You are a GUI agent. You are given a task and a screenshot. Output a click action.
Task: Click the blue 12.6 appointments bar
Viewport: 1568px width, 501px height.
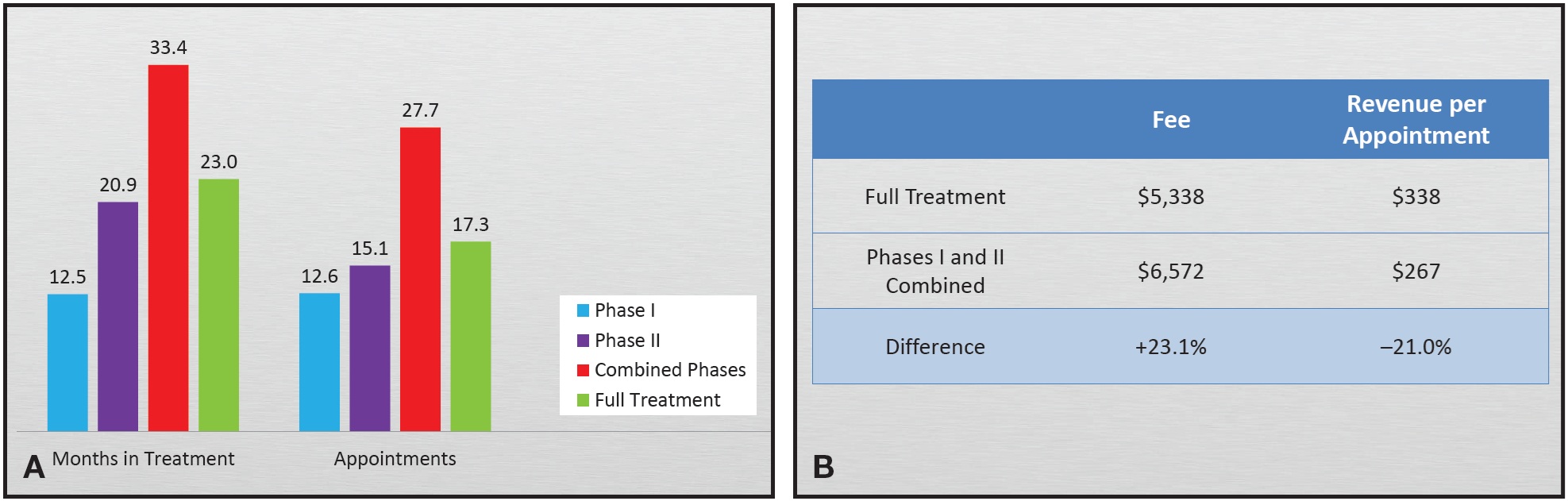point(319,362)
